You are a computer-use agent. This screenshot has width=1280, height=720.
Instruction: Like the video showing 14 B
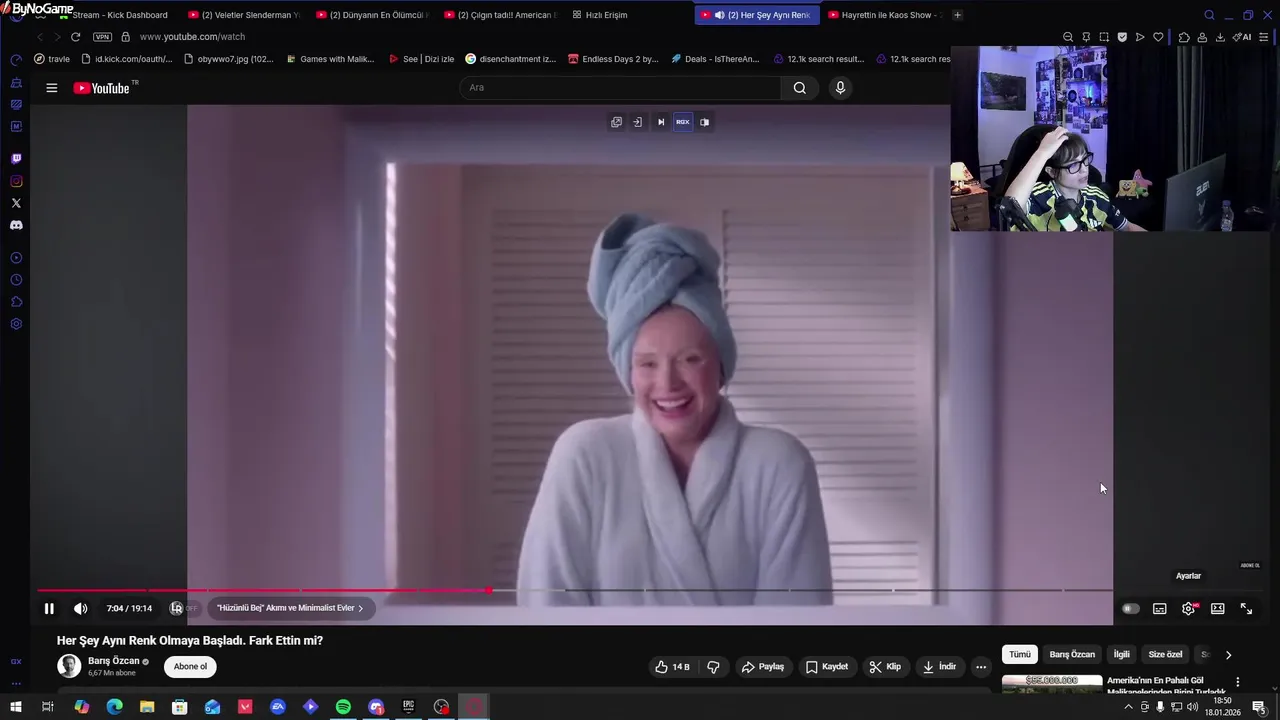(x=673, y=666)
